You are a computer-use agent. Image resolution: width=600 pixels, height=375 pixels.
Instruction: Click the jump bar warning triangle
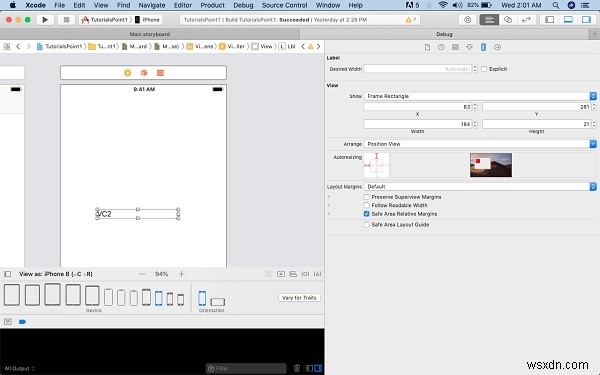click(x=311, y=47)
